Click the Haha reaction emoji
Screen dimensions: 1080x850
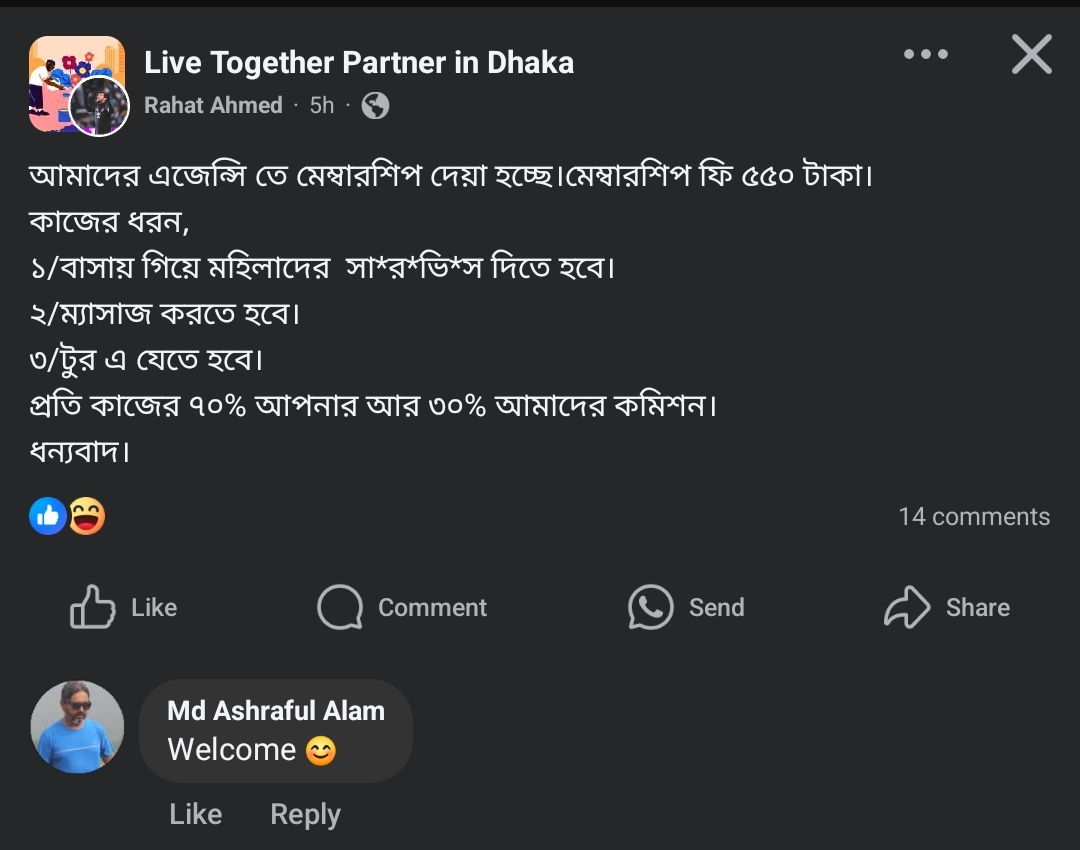[87, 516]
